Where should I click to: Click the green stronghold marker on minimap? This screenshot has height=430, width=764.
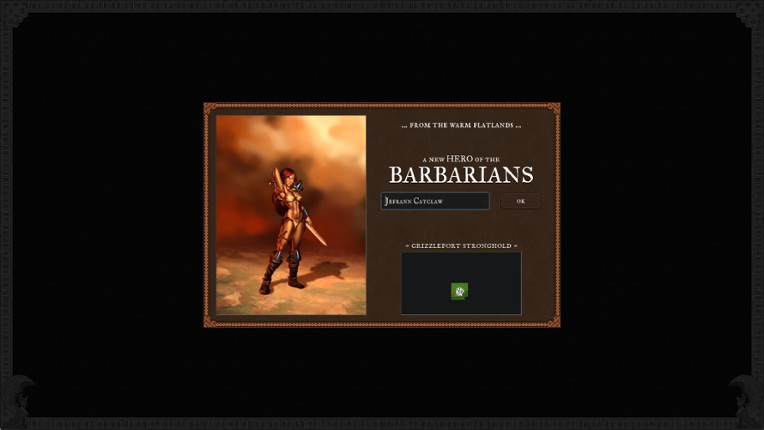pyautogui.click(x=459, y=291)
